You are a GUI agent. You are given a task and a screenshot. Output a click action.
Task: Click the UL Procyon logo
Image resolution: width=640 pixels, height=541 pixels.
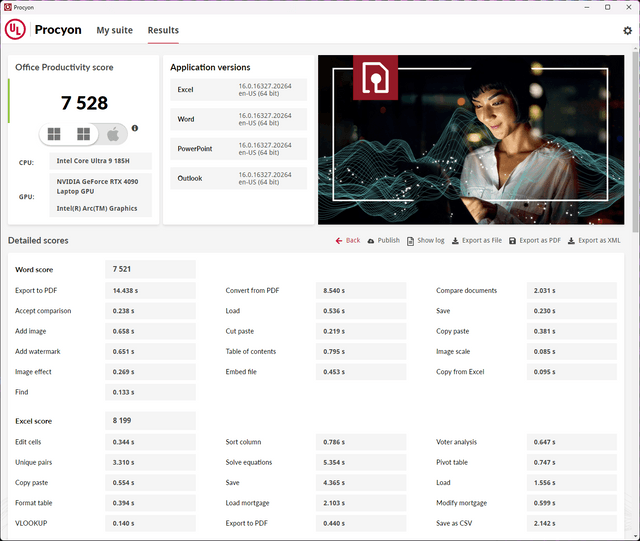pyautogui.click(x=15, y=30)
